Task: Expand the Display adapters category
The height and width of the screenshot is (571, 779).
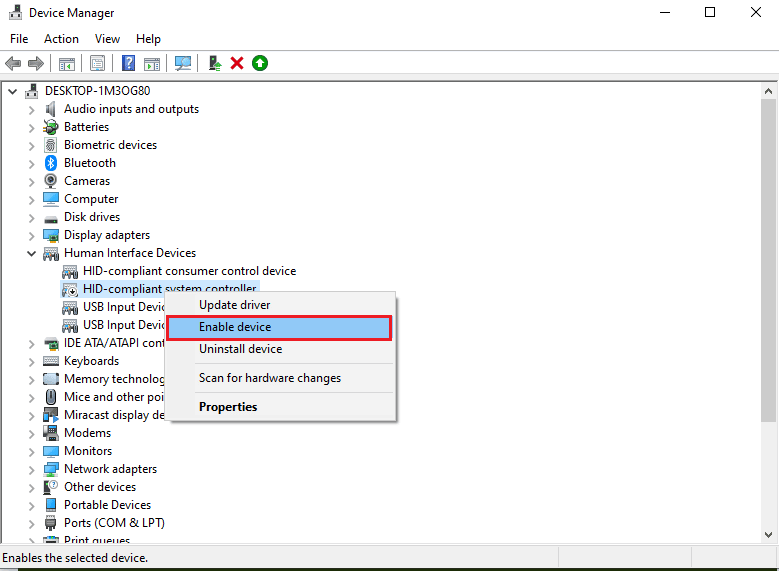Action: tap(32, 236)
